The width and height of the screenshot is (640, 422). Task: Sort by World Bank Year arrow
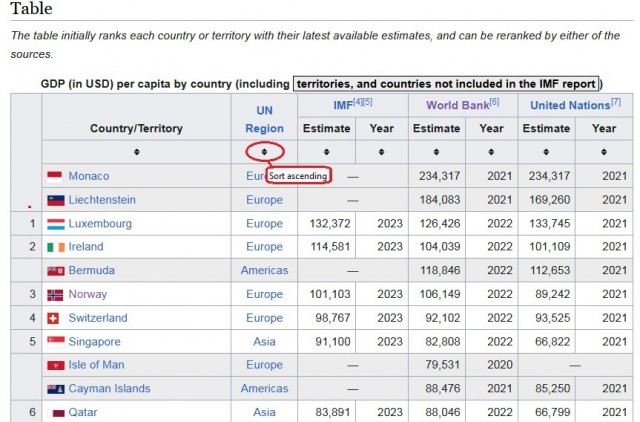tap(491, 152)
